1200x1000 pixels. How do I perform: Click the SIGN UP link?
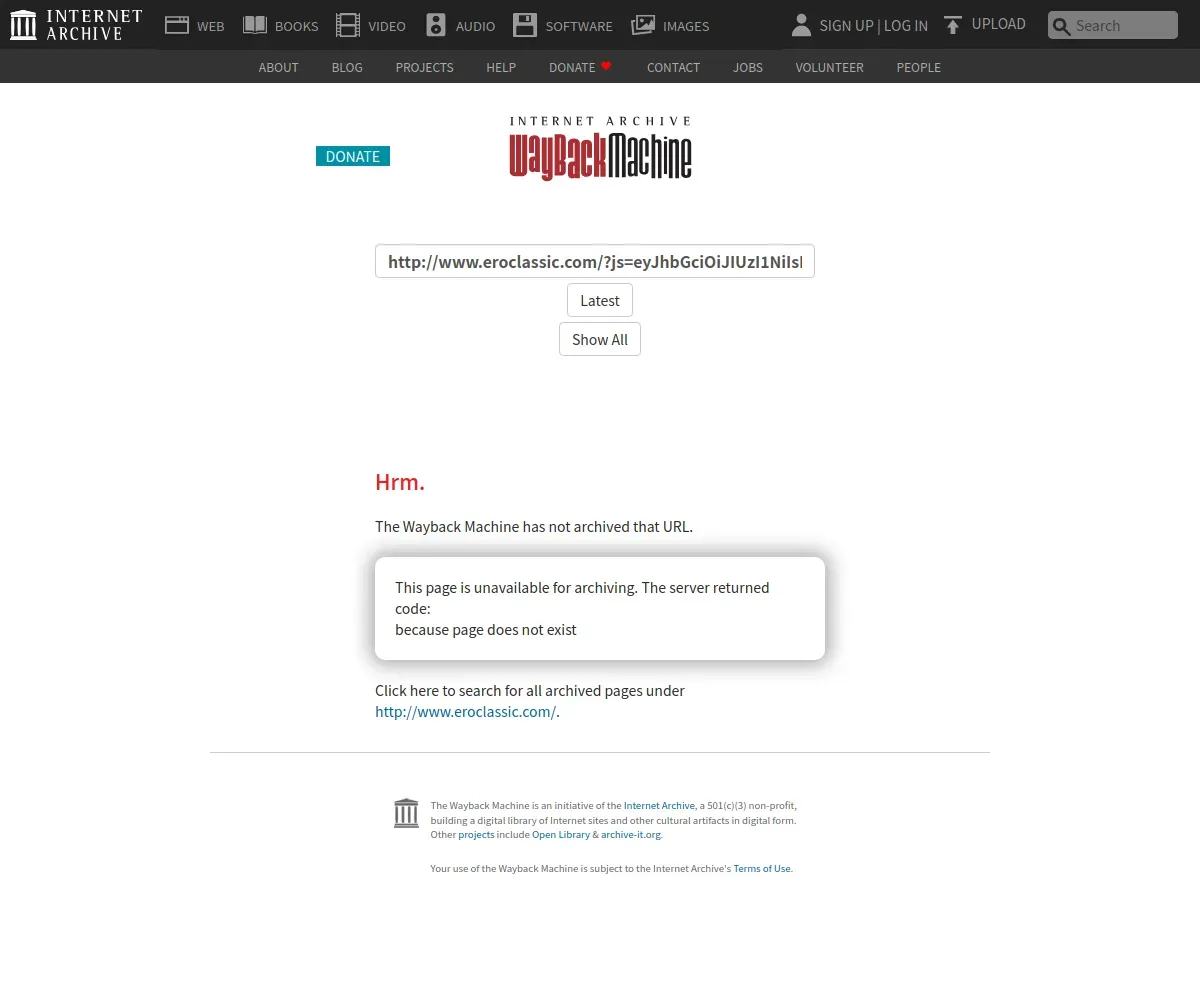pos(846,26)
